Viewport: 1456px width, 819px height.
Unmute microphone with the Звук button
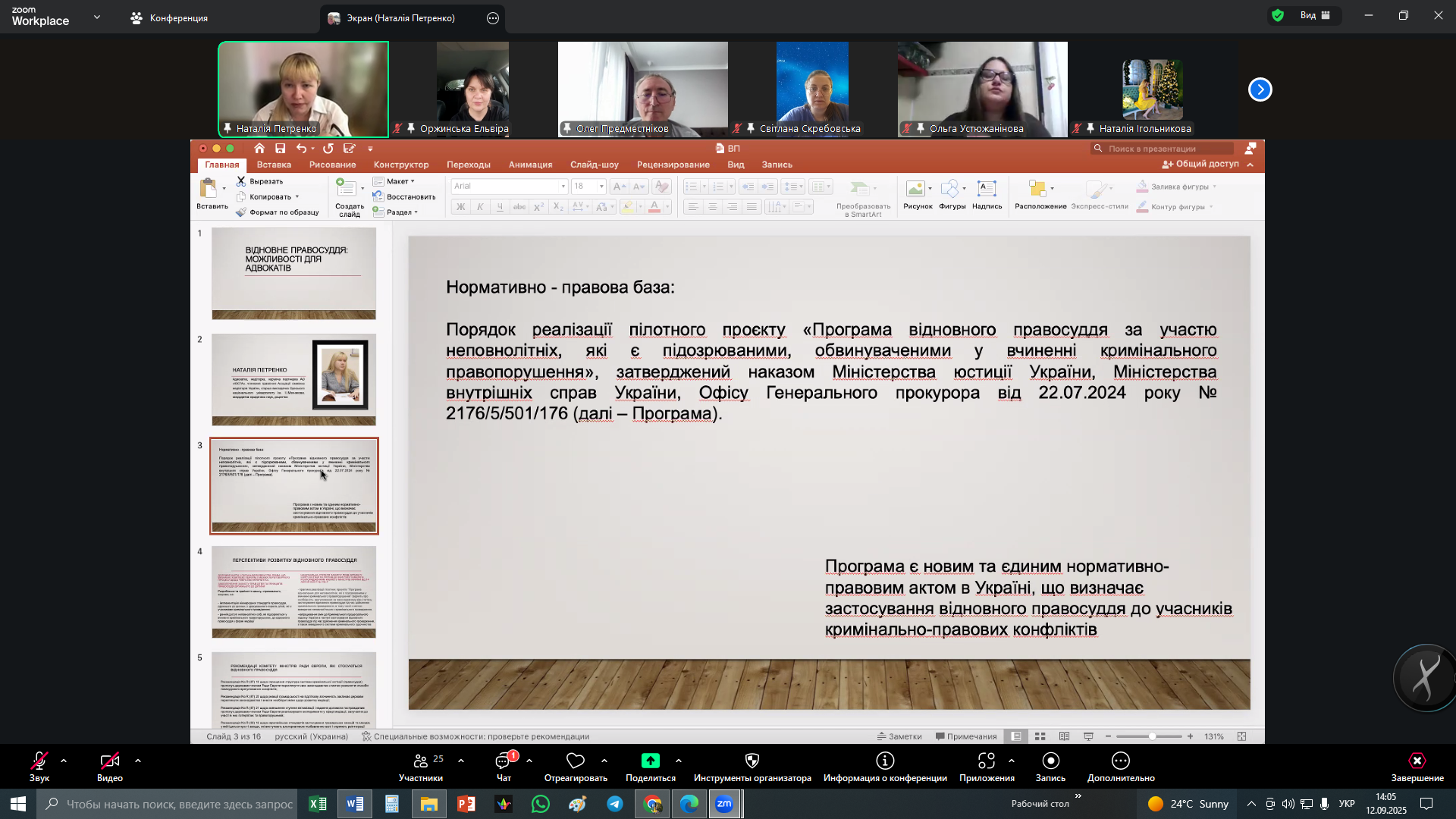(39, 761)
